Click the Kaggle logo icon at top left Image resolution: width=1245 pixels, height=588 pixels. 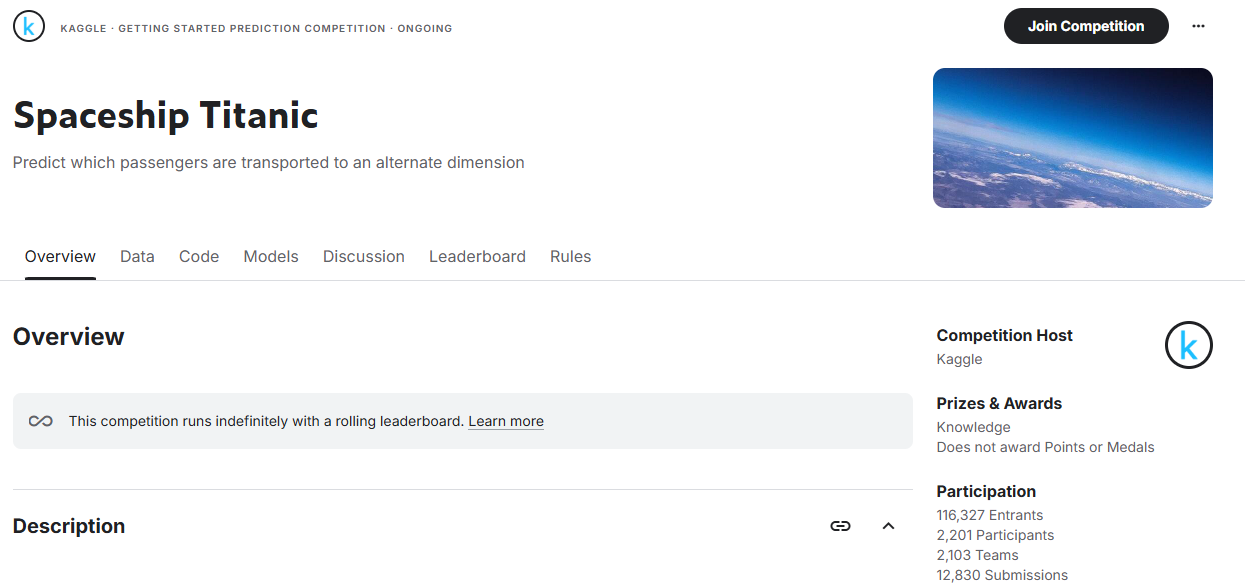[x=29, y=27]
